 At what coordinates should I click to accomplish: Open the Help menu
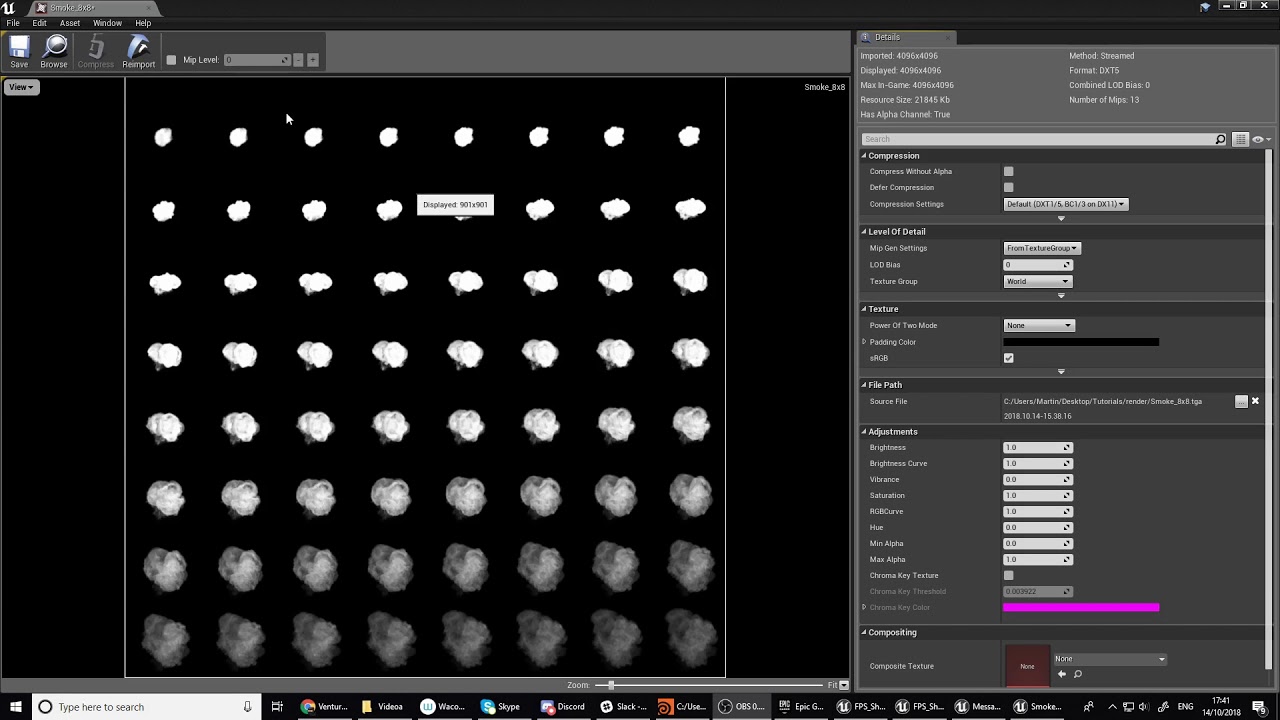pos(143,23)
